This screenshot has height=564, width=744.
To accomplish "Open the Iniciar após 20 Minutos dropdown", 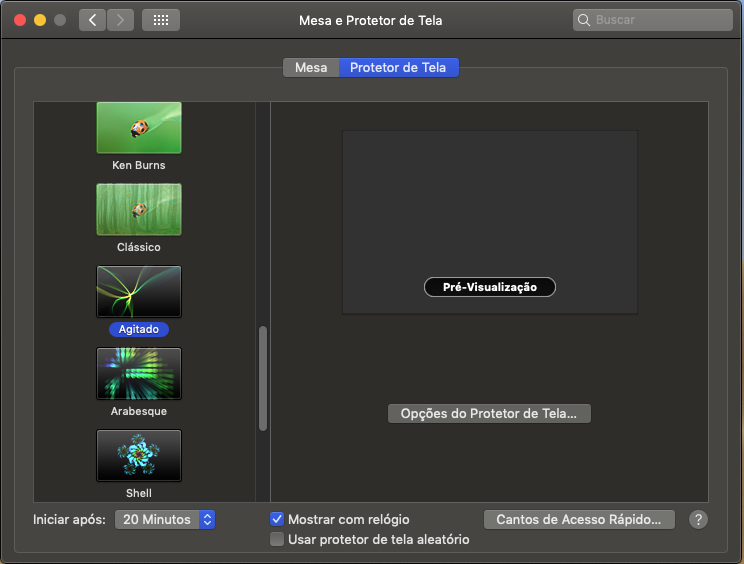I will point(165,519).
